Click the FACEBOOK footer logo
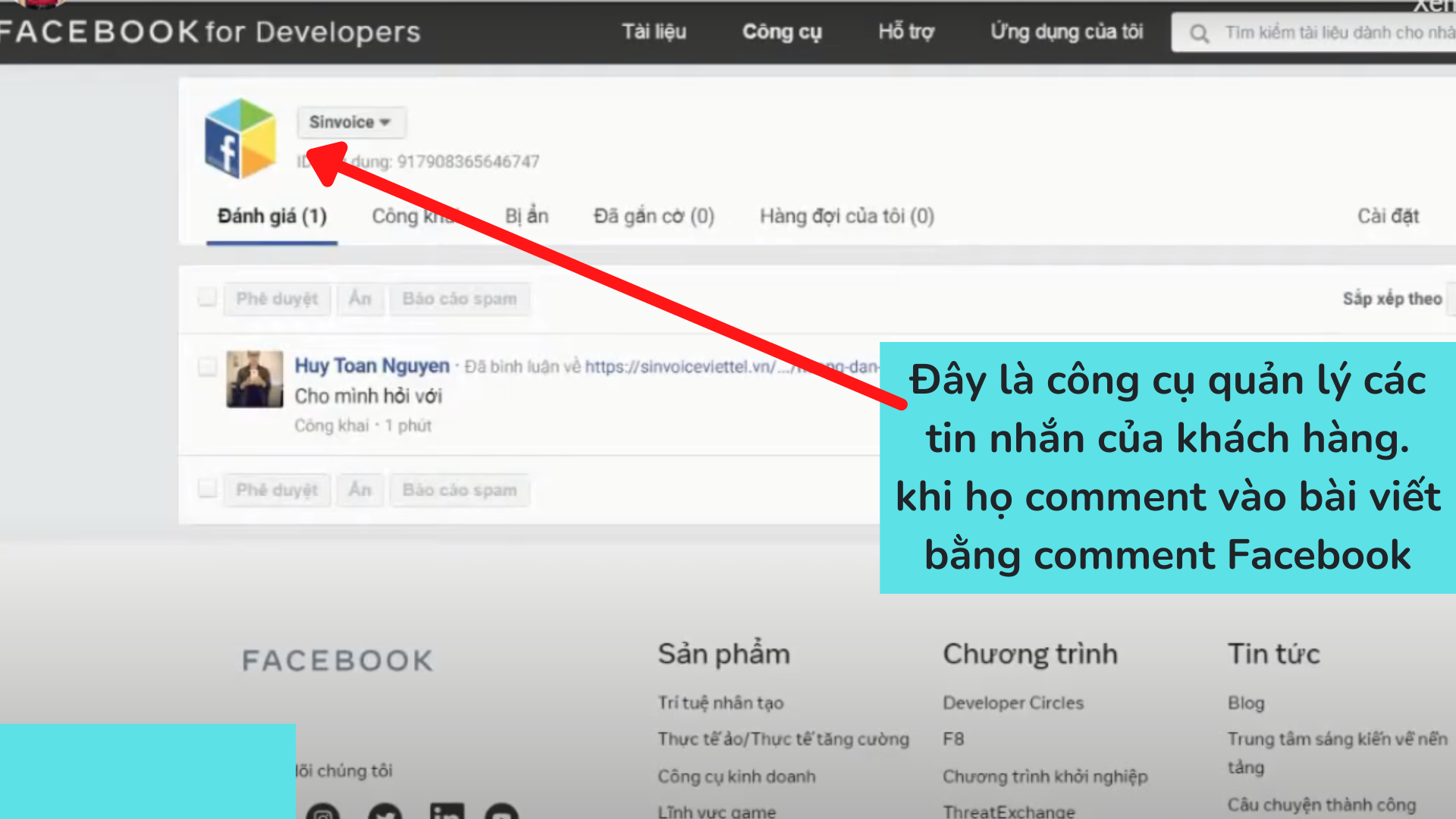Viewport: 1456px width, 819px height. pyautogui.click(x=337, y=661)
